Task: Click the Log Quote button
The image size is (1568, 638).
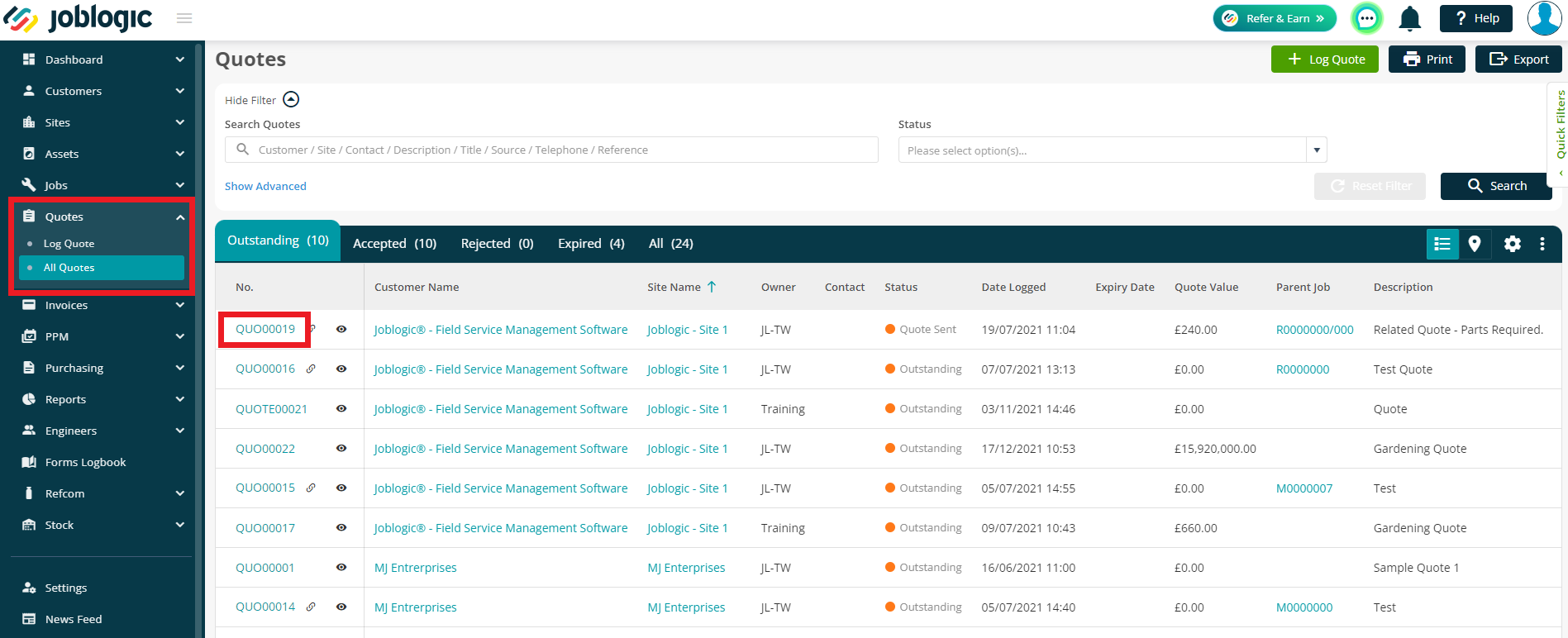Action: coord(1325,60)
